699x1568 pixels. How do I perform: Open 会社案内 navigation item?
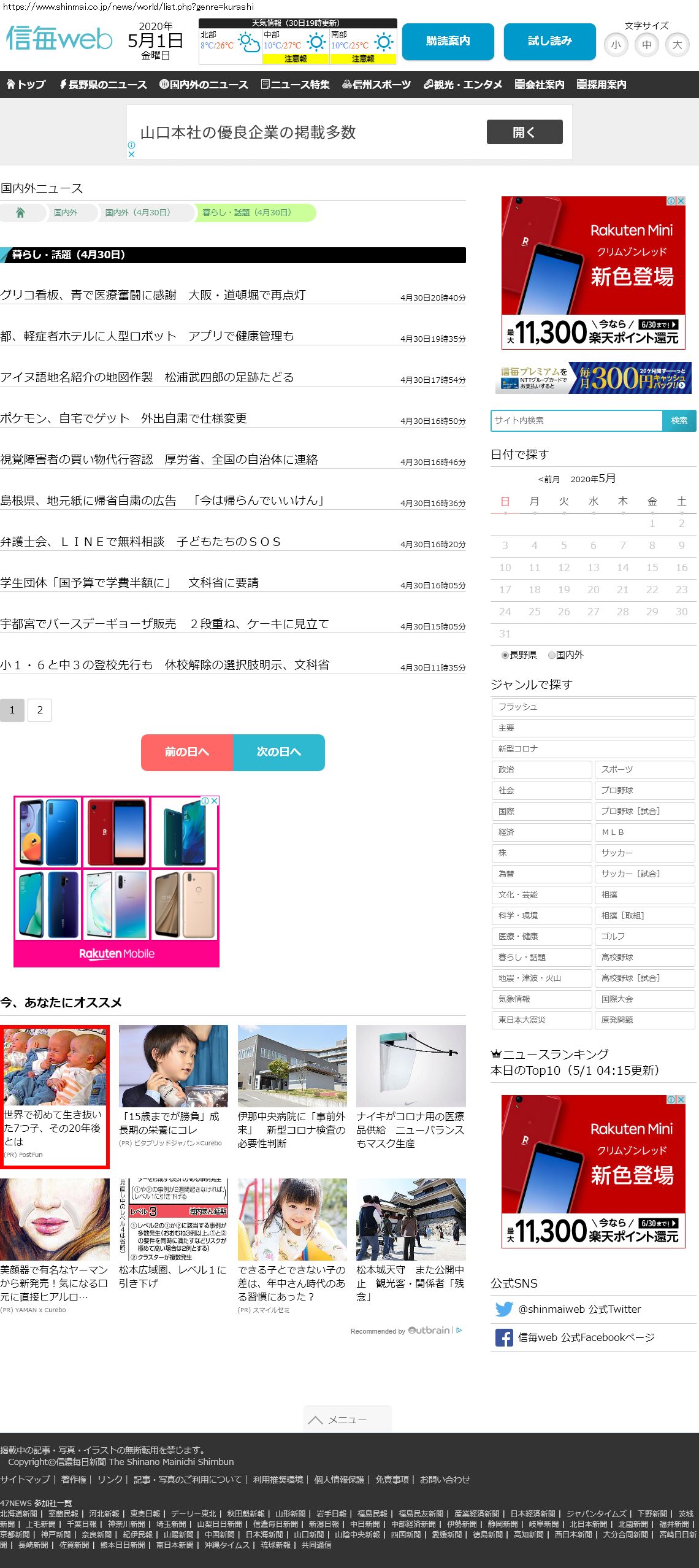click(540, 85)
